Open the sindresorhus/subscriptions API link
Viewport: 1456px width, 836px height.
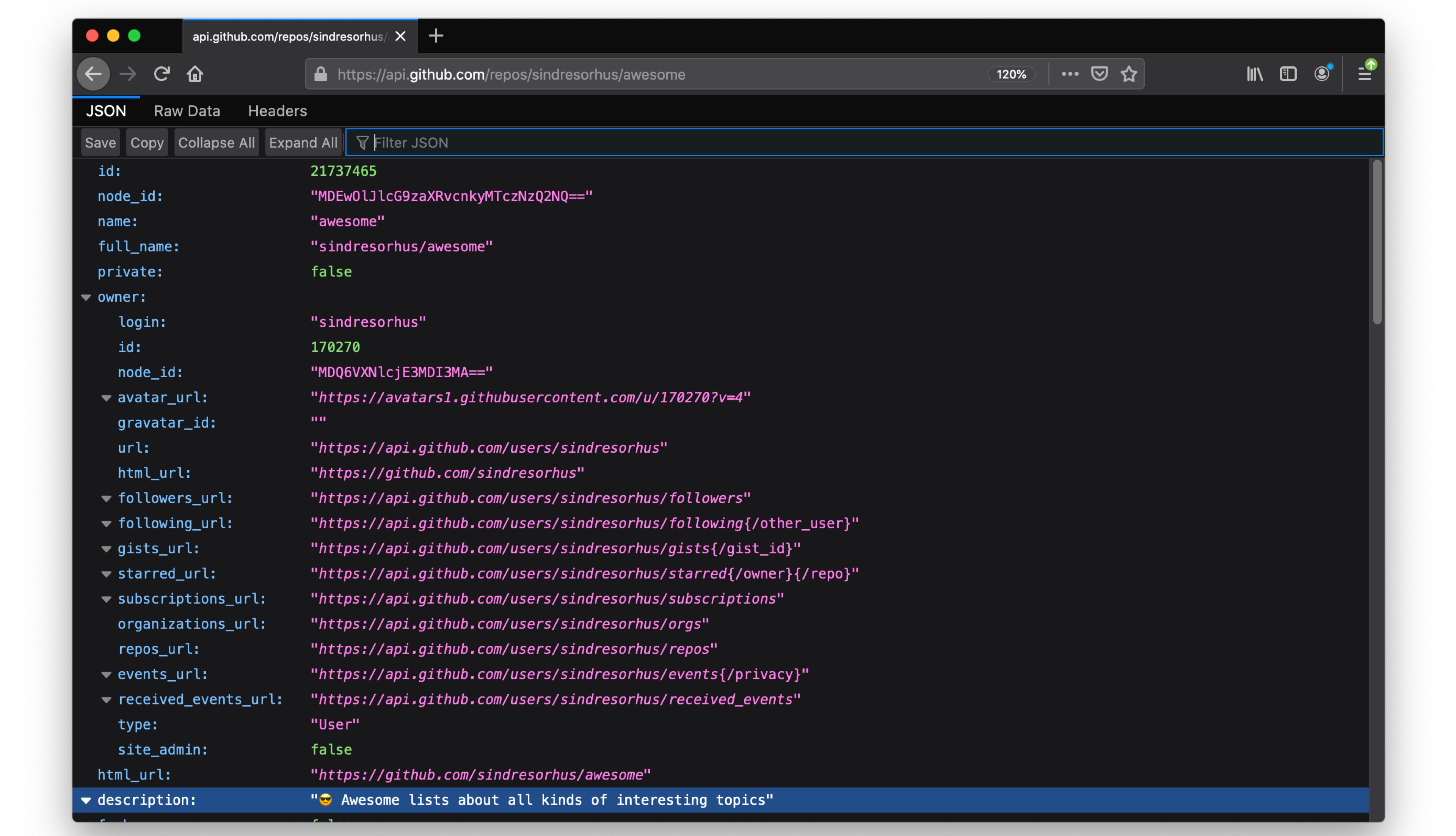pos(547,599)
